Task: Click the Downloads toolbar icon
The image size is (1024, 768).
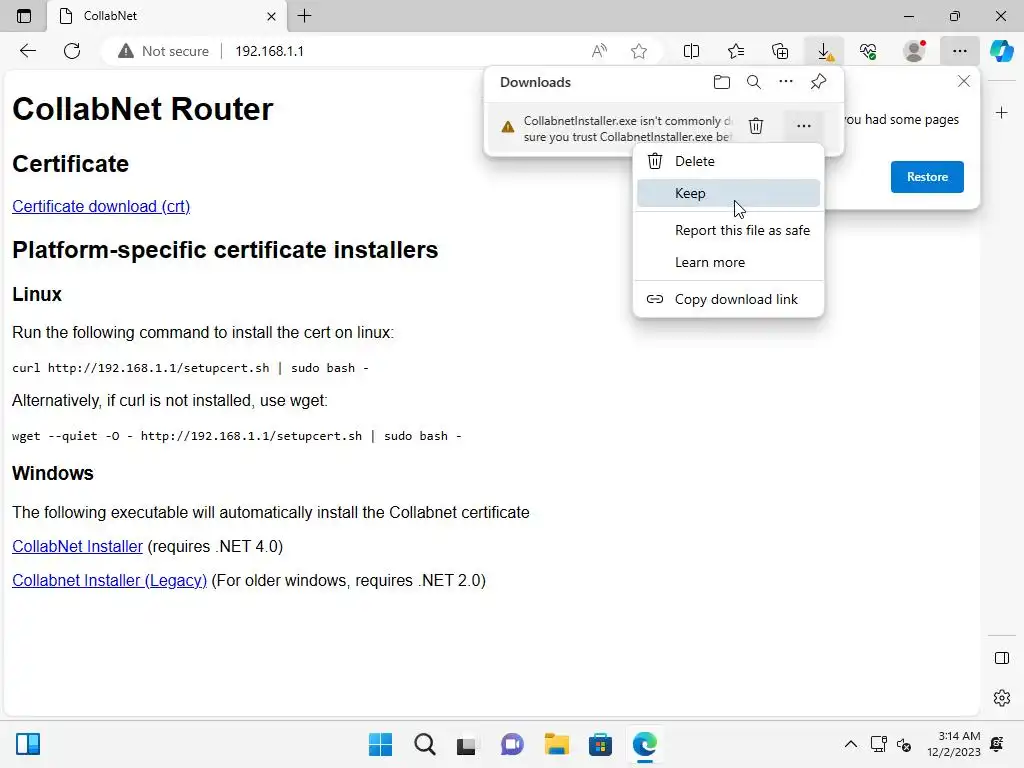Action: 824,51
